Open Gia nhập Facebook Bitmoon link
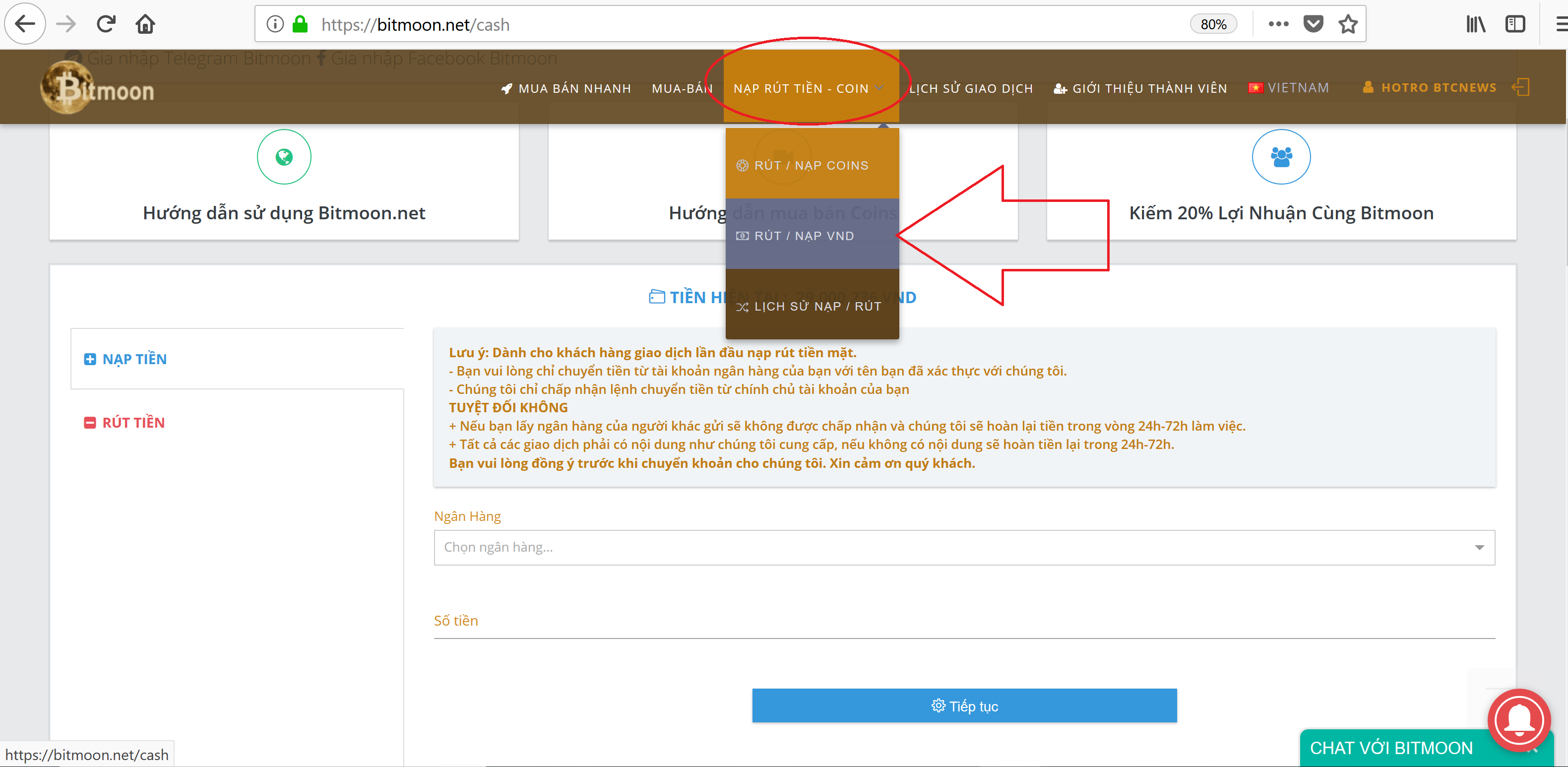Image resolution: width=1568 pixels, height=767 pixels. 437,59
